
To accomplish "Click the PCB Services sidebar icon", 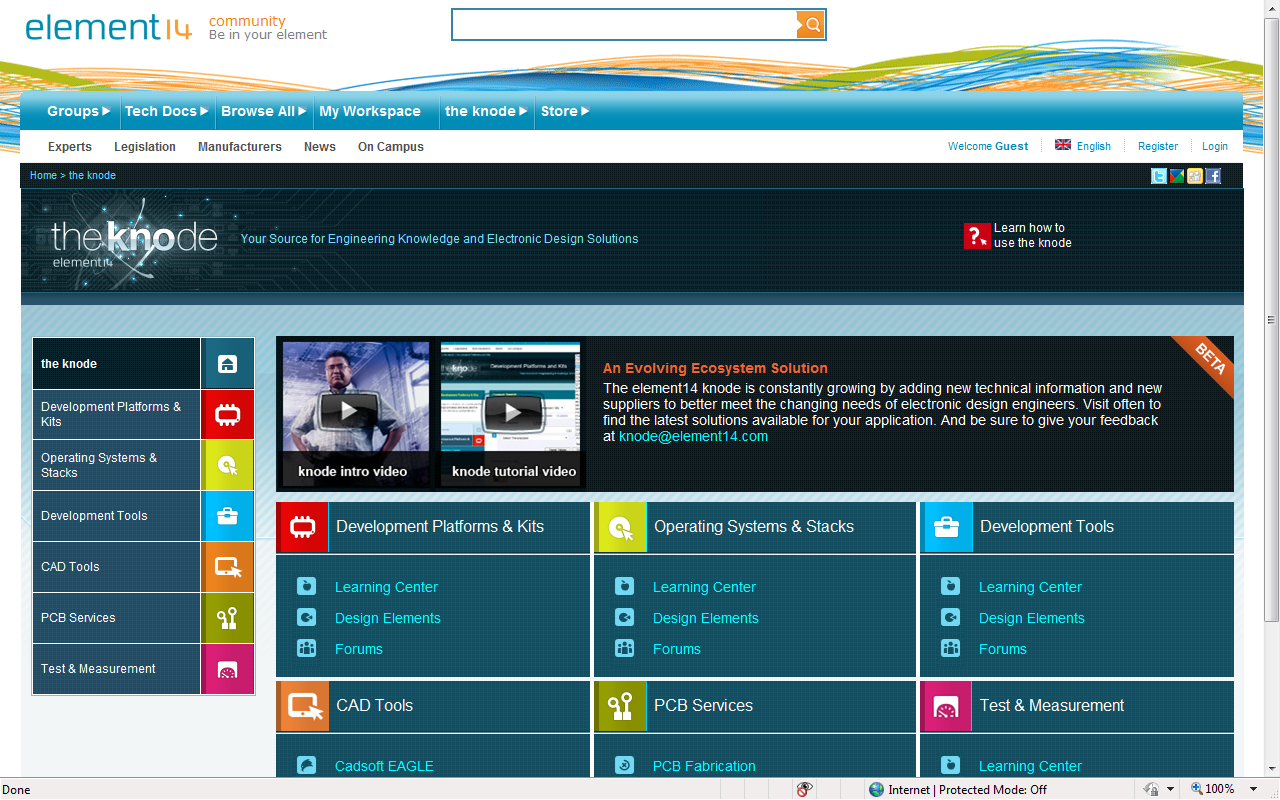I will coord(227,618).
